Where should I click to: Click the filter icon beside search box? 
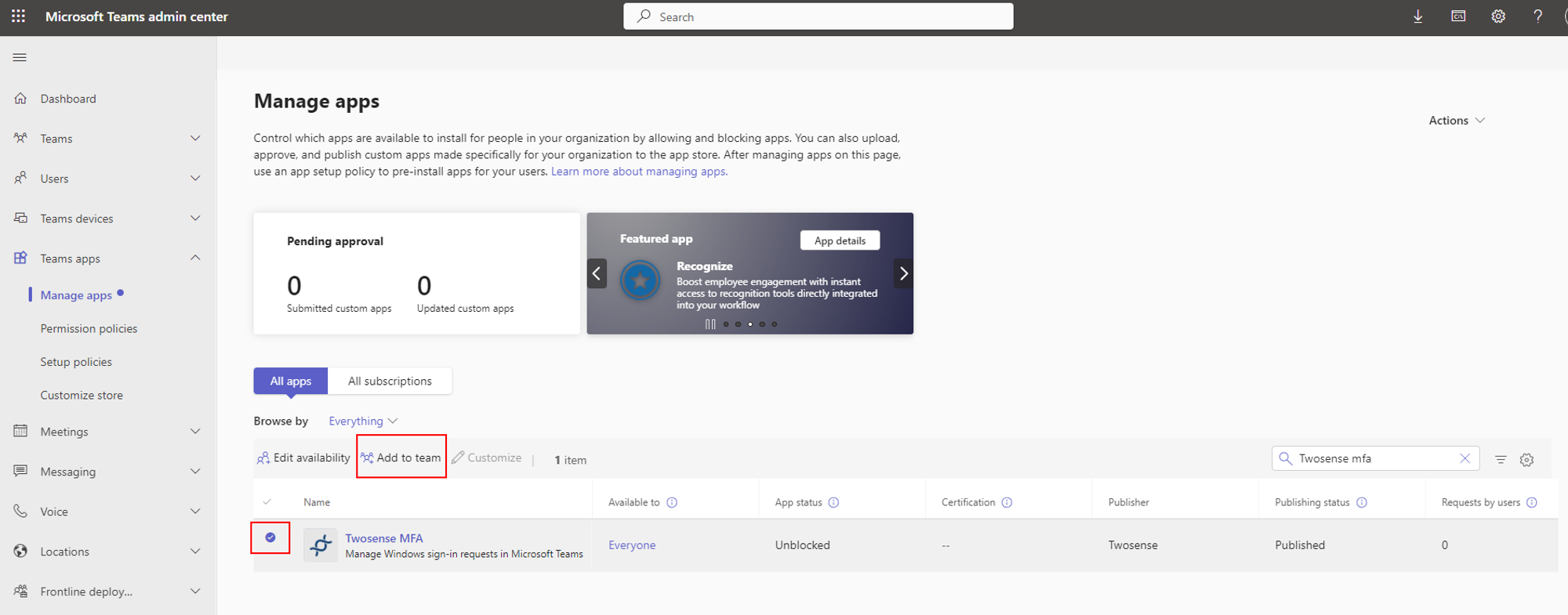1500,460
